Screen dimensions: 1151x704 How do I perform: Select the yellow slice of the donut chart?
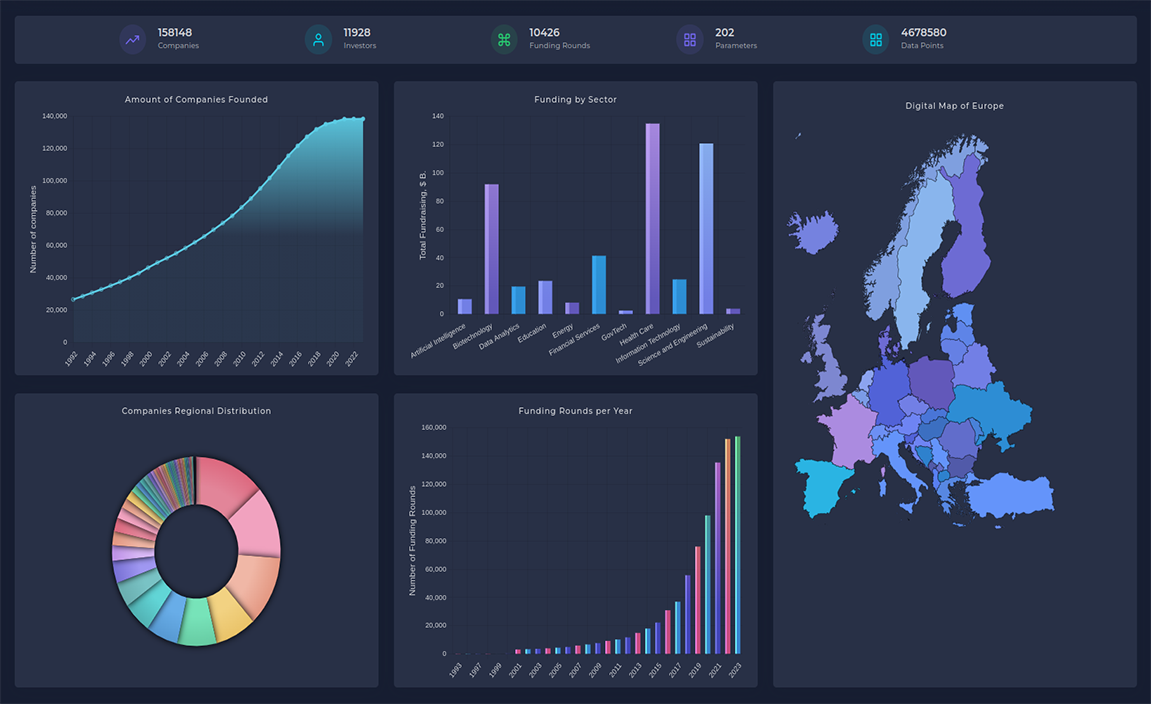point(228,614)
